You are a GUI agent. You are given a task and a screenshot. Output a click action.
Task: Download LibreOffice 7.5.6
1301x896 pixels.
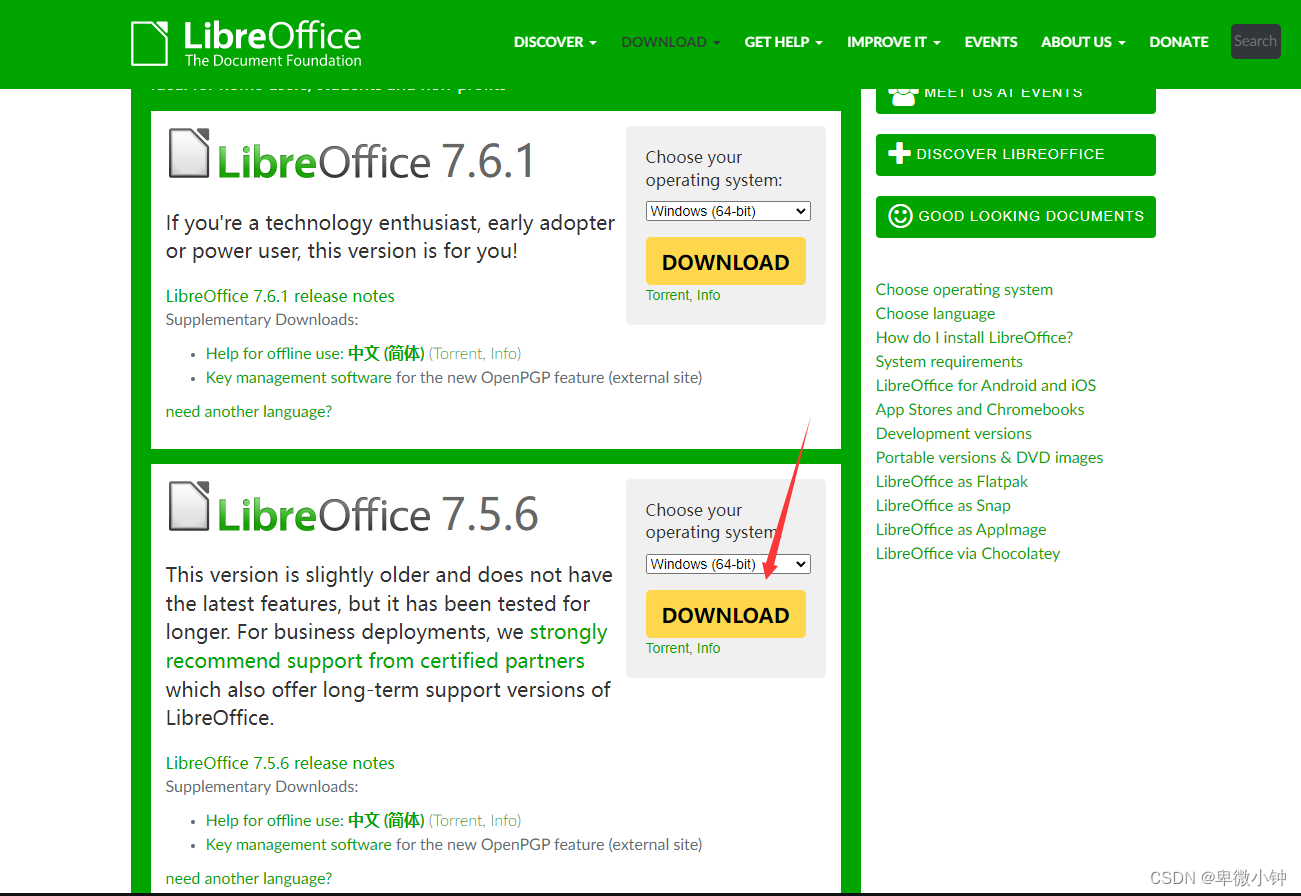click(726, 614)
